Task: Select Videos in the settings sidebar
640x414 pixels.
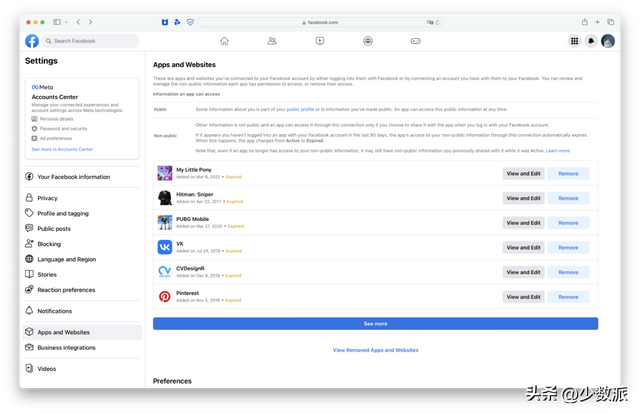Action: tap(82, 369)
